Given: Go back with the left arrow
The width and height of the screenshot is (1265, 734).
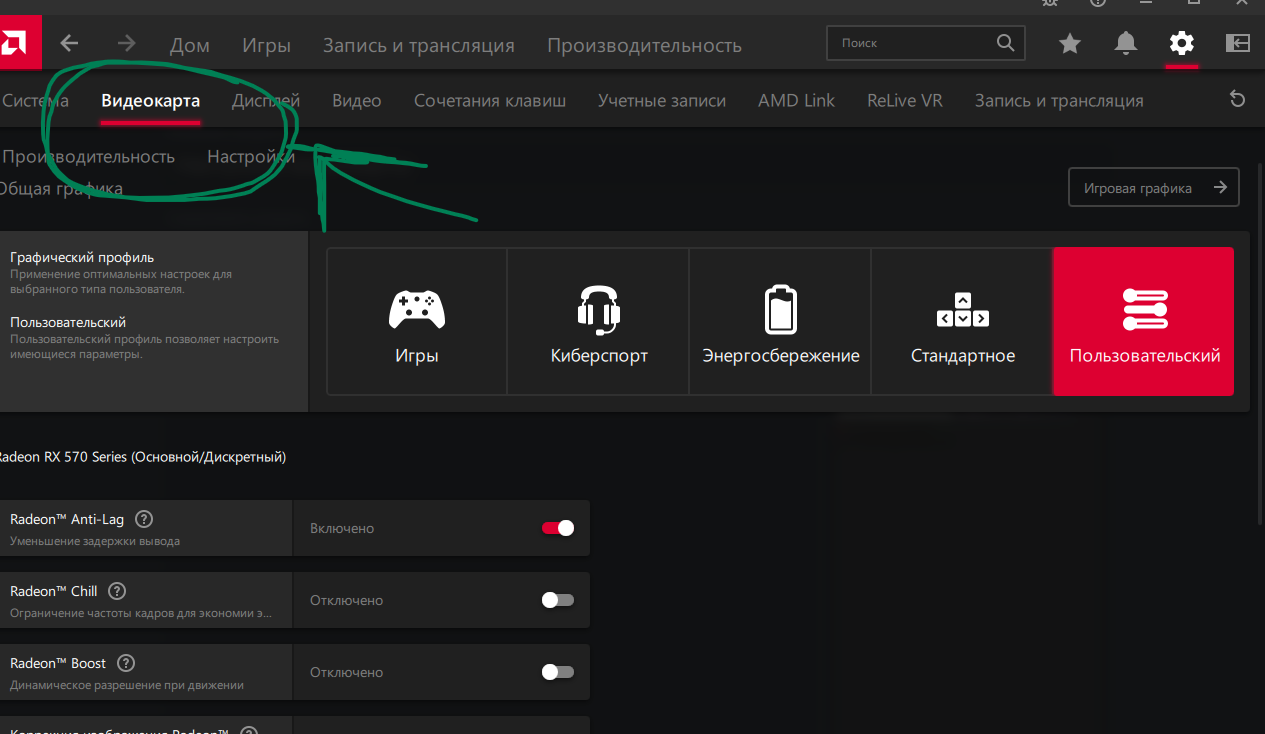Looking at the screenshot, I should coord(68,44).
